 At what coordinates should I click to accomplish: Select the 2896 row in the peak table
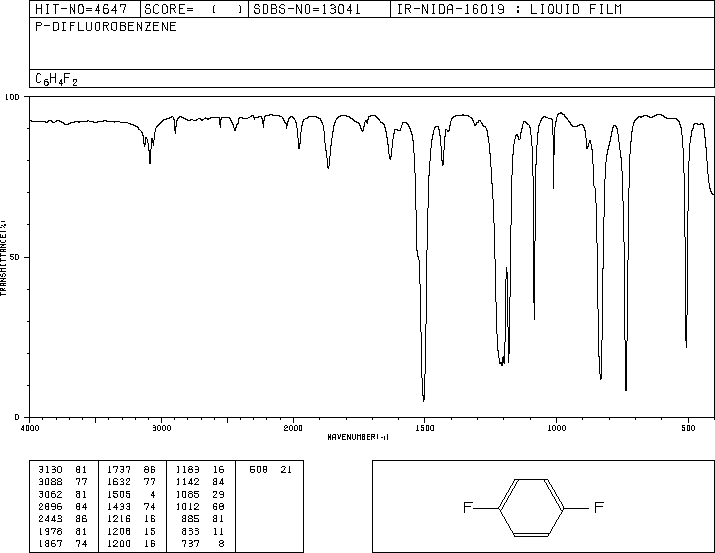click(62, 506)
